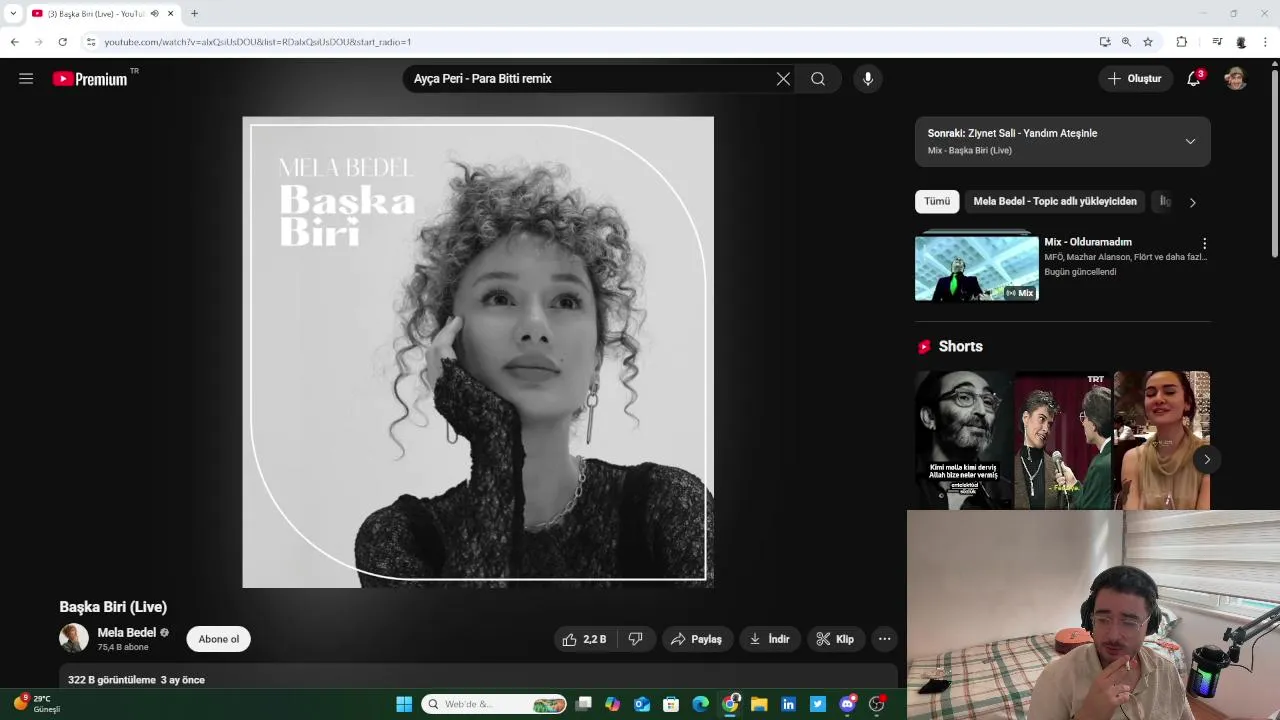Open File Explorer from the taskbar

pos(759,704)
